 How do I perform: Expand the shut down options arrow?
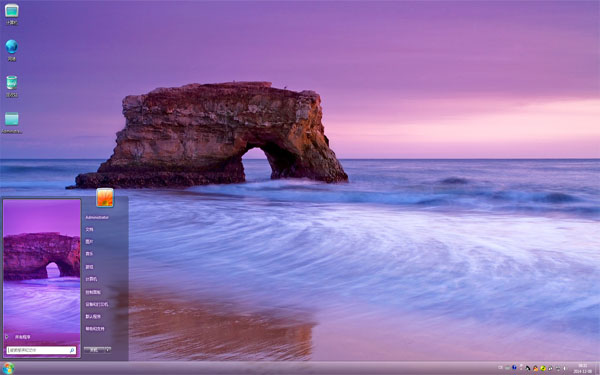(108, 350)
